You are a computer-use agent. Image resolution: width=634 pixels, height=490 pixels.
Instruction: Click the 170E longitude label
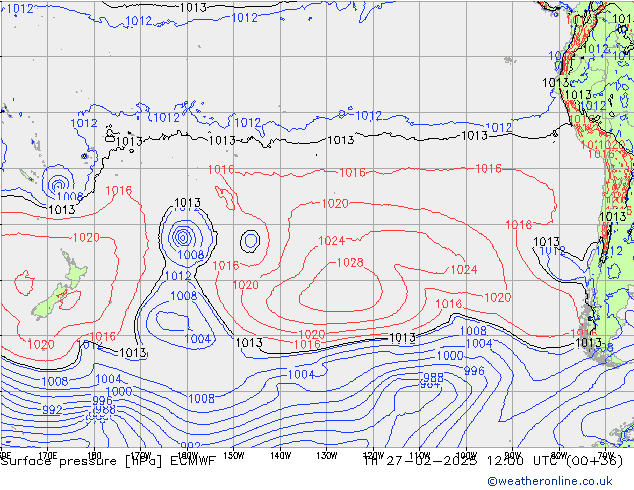(48, 454)
